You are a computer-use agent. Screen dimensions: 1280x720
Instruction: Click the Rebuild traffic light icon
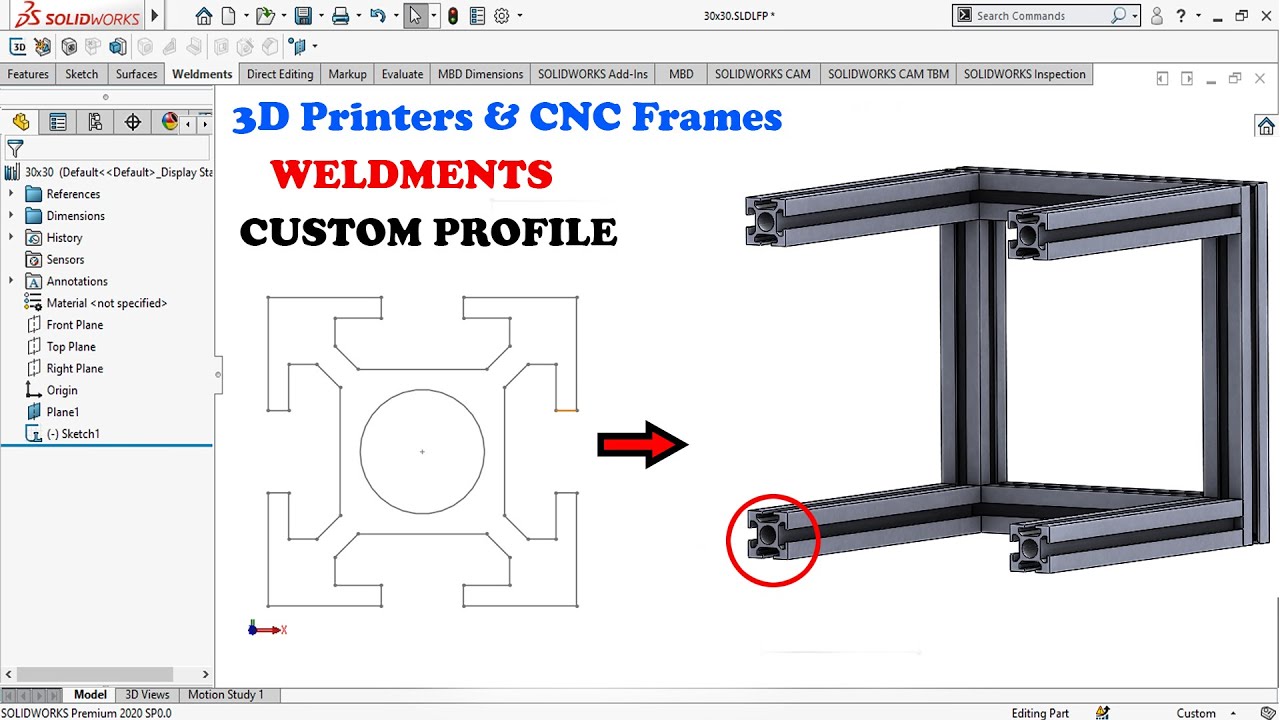click(x=453, y=16)
